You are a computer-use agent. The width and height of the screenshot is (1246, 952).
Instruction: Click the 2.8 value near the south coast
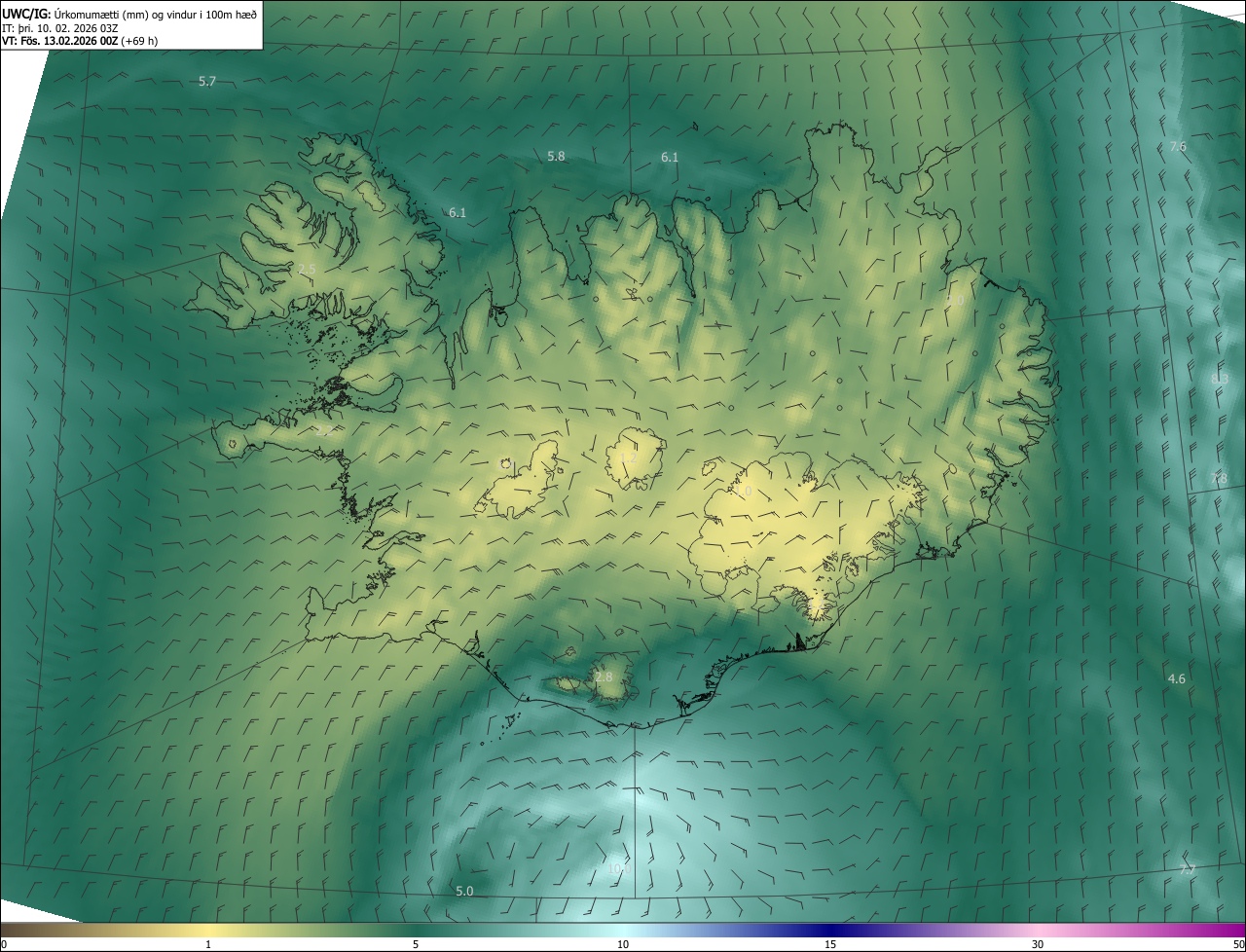click(605, 677)
